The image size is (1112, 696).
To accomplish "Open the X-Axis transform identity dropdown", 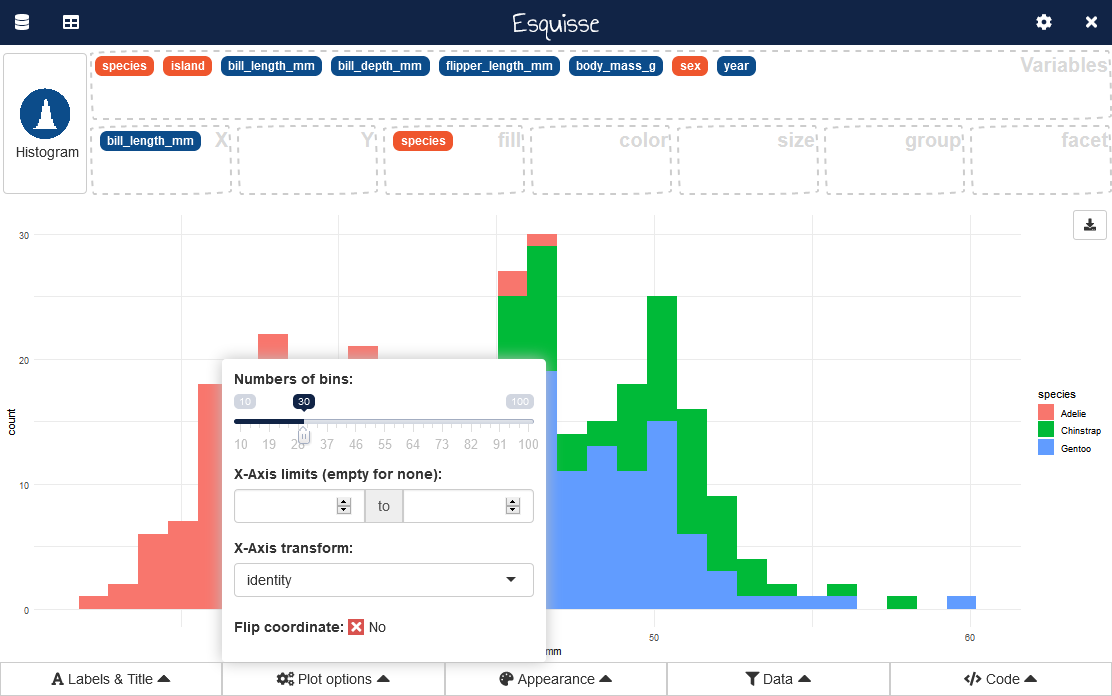I will point(383,580).
